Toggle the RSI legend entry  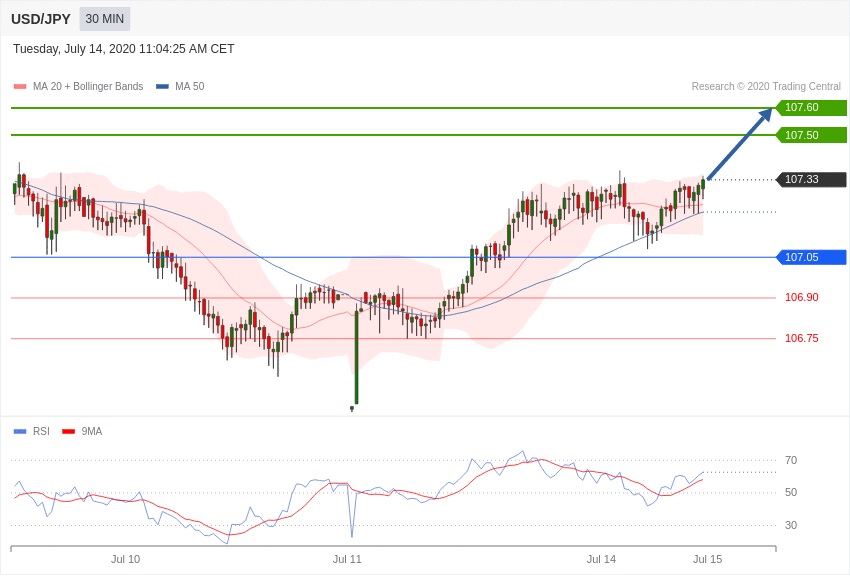coord(40,432)
